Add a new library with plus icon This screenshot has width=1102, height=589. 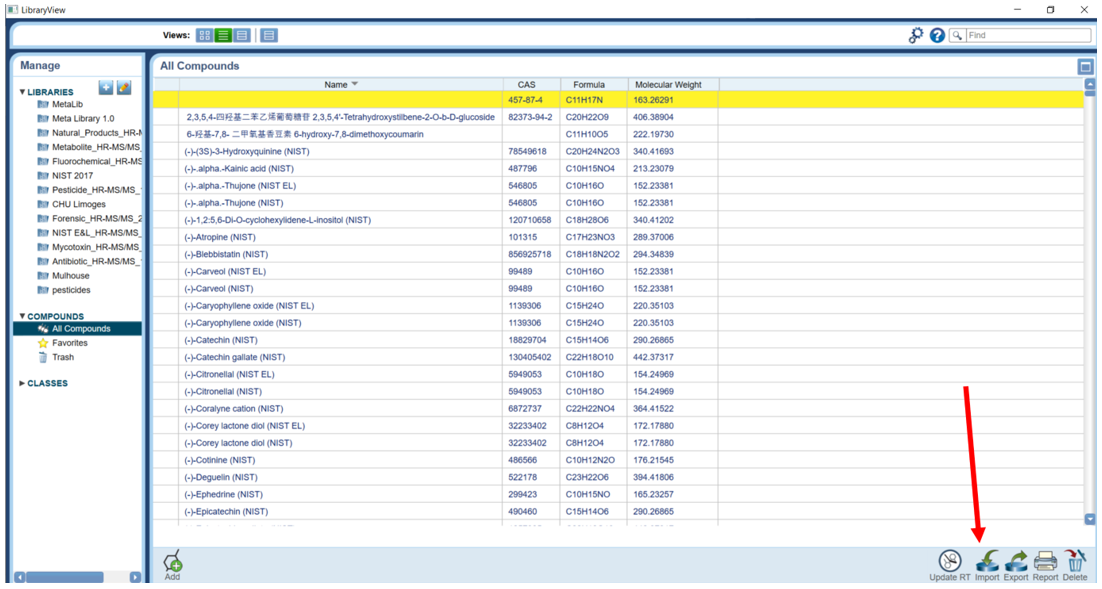[x=105, y=88]
